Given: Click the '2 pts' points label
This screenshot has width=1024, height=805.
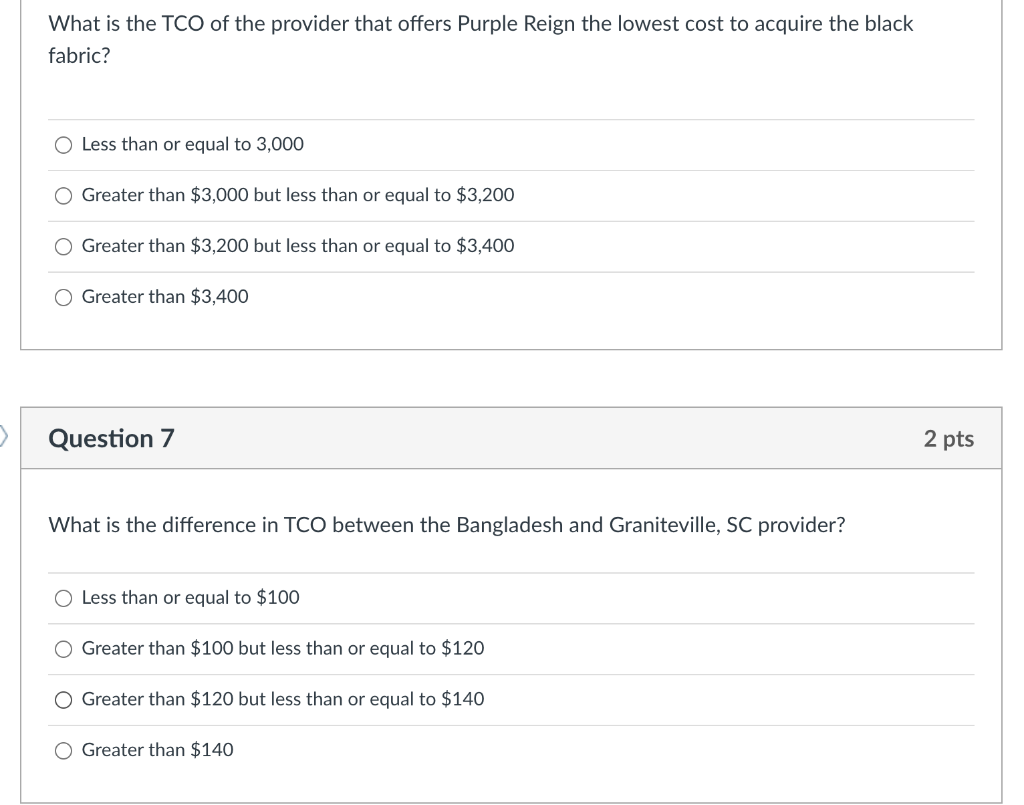Looking at the screenshot, I should (948, 438).
